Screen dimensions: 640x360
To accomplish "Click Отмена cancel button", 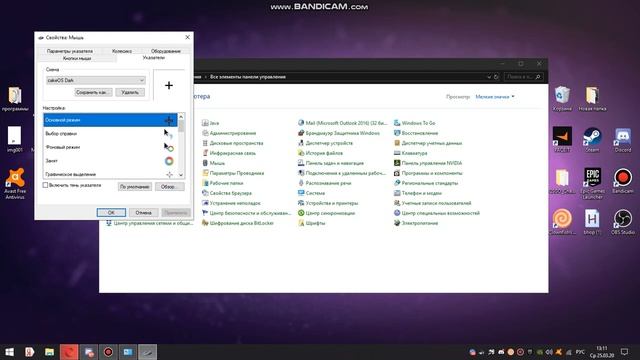I will click(143, 213).
